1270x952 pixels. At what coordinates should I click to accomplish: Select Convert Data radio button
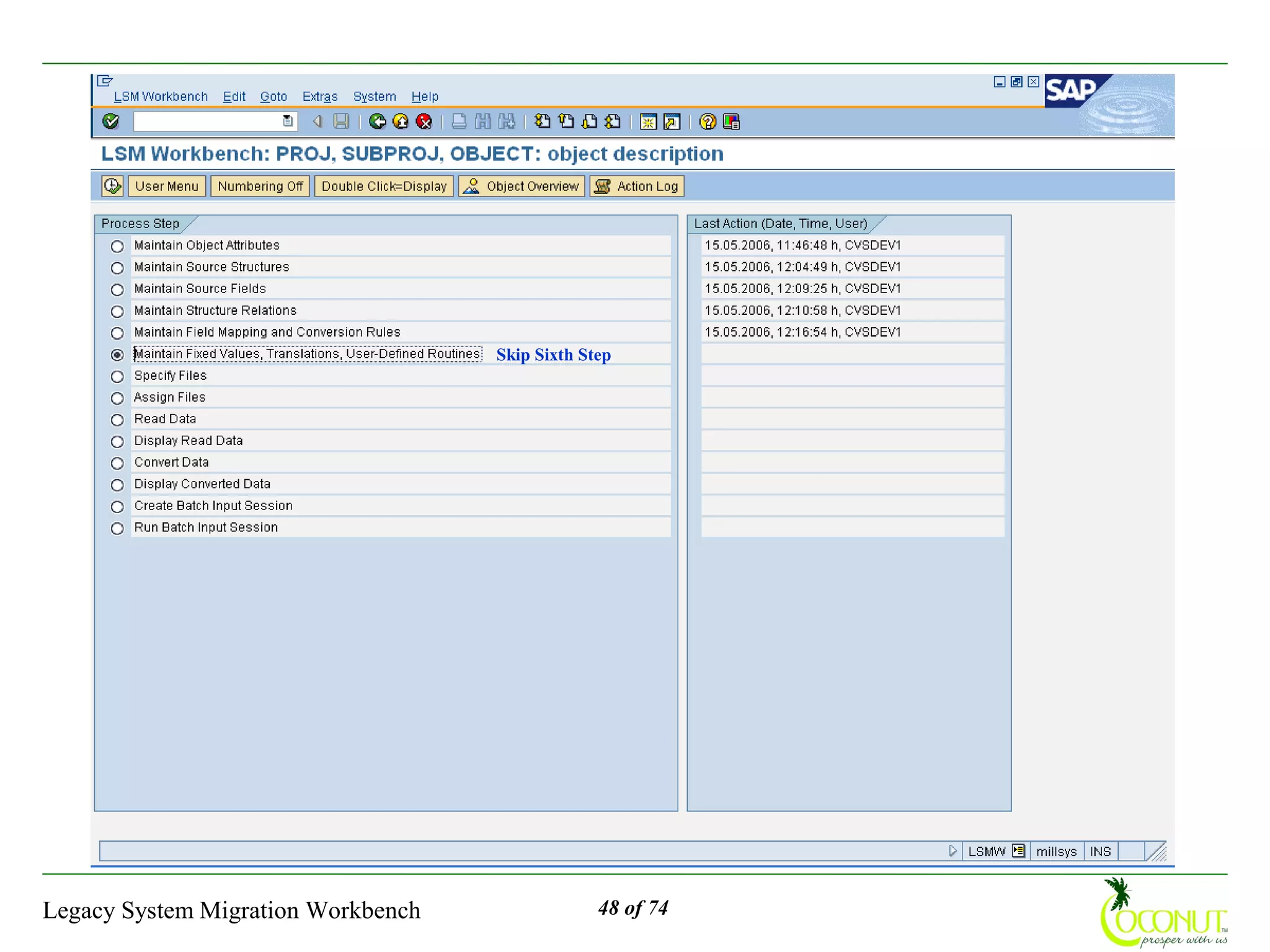(x=117, y=463)
